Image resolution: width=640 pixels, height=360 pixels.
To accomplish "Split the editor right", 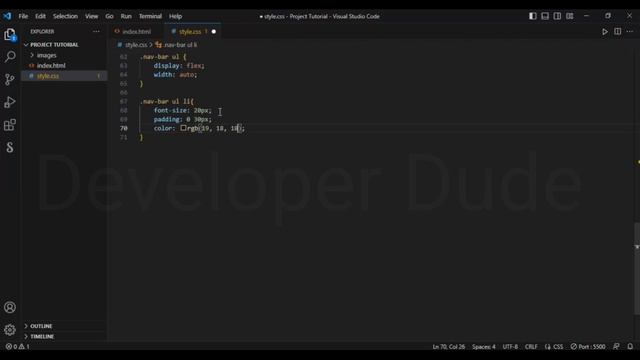I will (618, 31).
